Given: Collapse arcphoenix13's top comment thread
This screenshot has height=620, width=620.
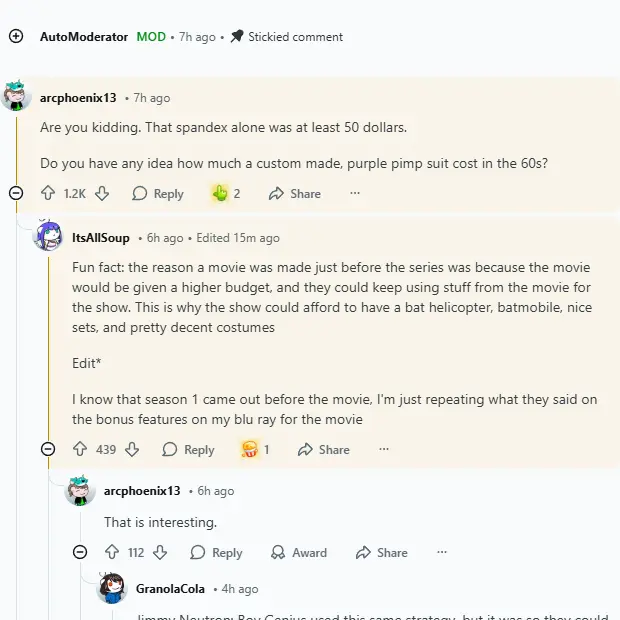Looking at the screenshot, I should pyautogui.click(x=16, y=193).
